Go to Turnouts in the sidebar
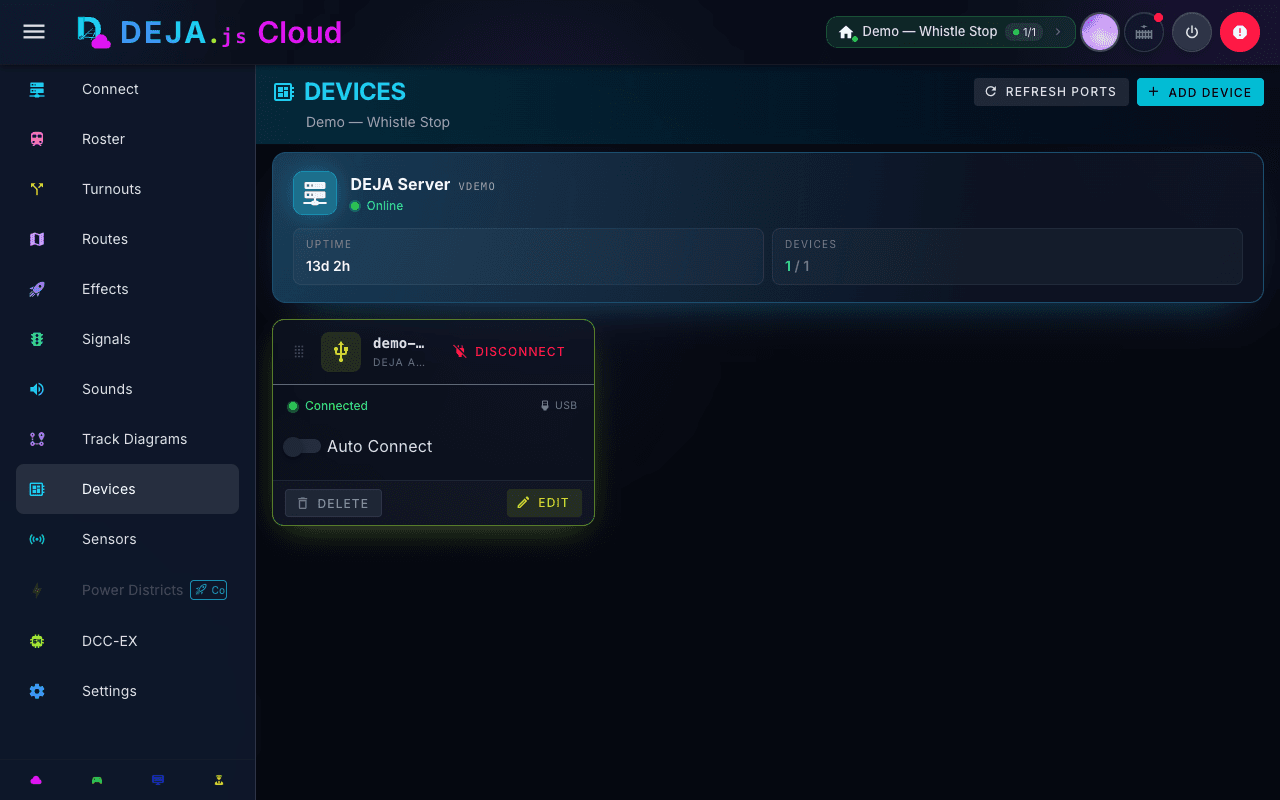The height and width of the screenshot is (800, 1280). point(127,189)
